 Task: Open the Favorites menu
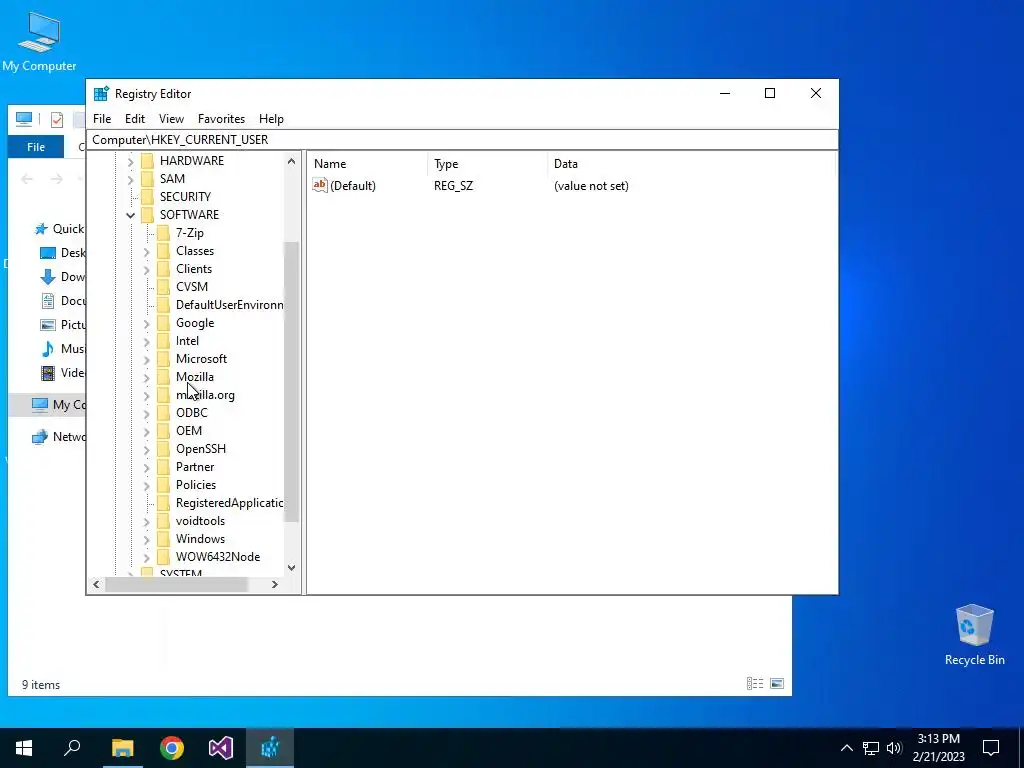(x=221, y=119)
